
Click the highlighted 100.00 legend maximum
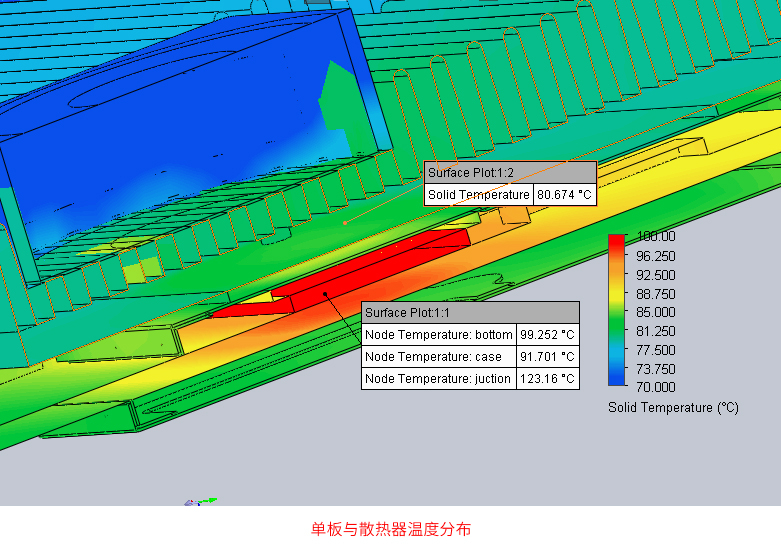(654, 237)
